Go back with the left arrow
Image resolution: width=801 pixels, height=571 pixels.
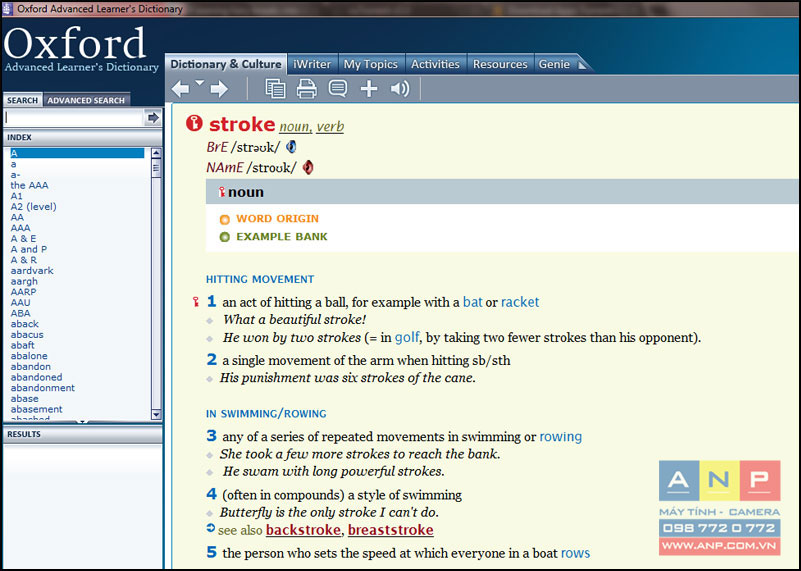pos(180,89)
